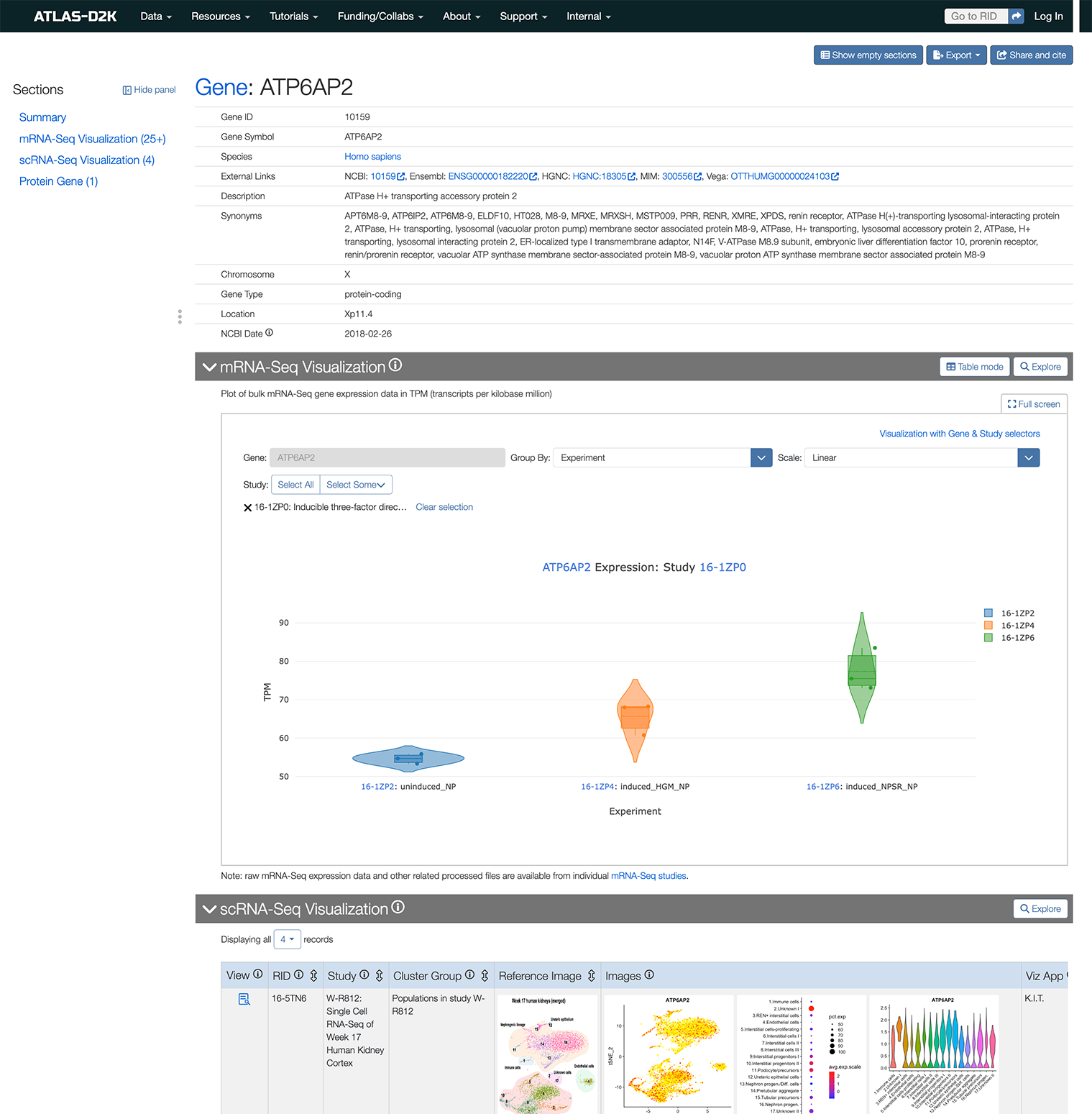Click the disabled Gene ATP6AP2 field
Image resolution: width=1092 pixels, height=1114 pixels.
pyautogui.click(x=387, y=458)
